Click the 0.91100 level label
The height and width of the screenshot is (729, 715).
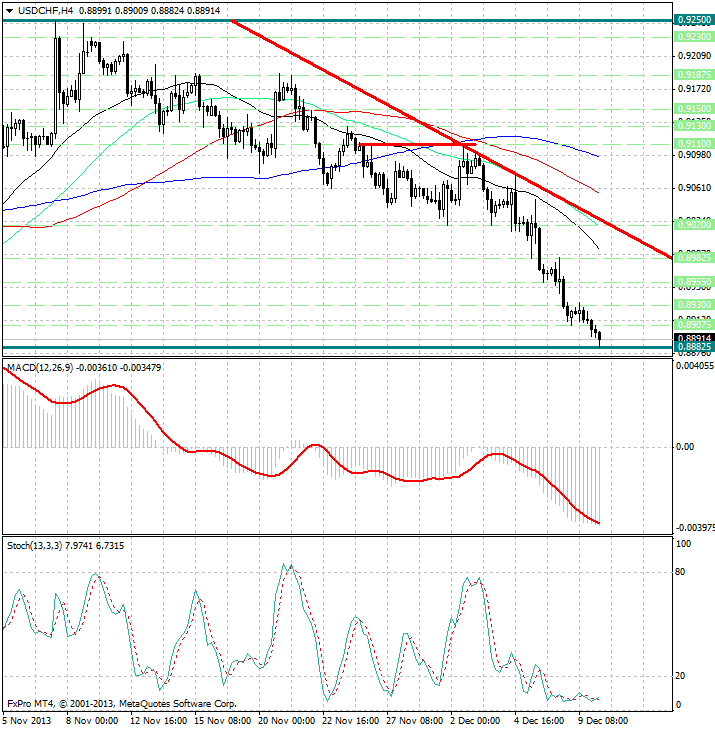(x=693, y=144)
